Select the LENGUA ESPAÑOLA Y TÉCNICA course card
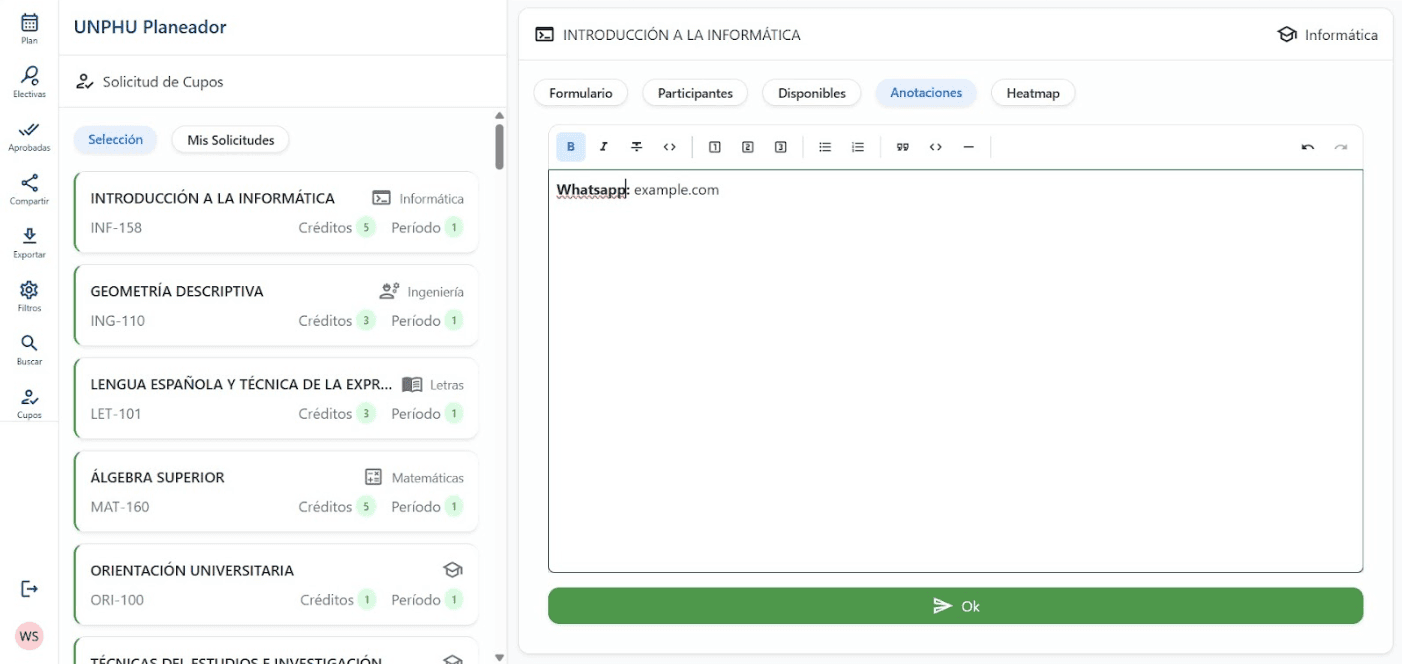This screenshot has width=1402, height=670. pos(276,398)
